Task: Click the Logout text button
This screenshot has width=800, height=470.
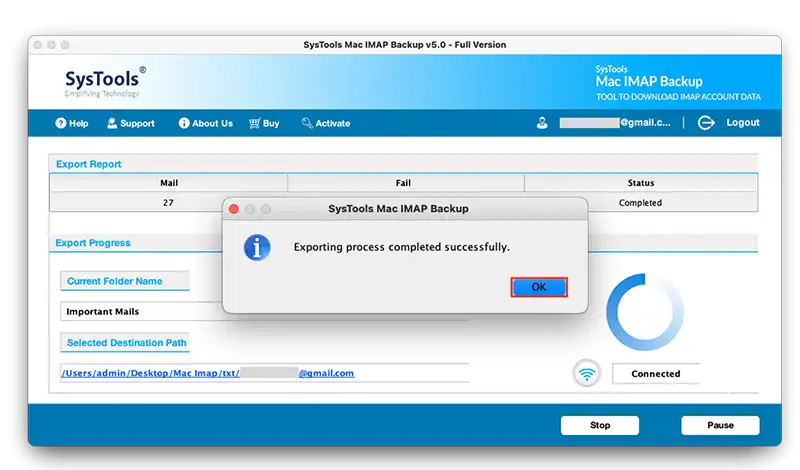Action: point(743,122)
